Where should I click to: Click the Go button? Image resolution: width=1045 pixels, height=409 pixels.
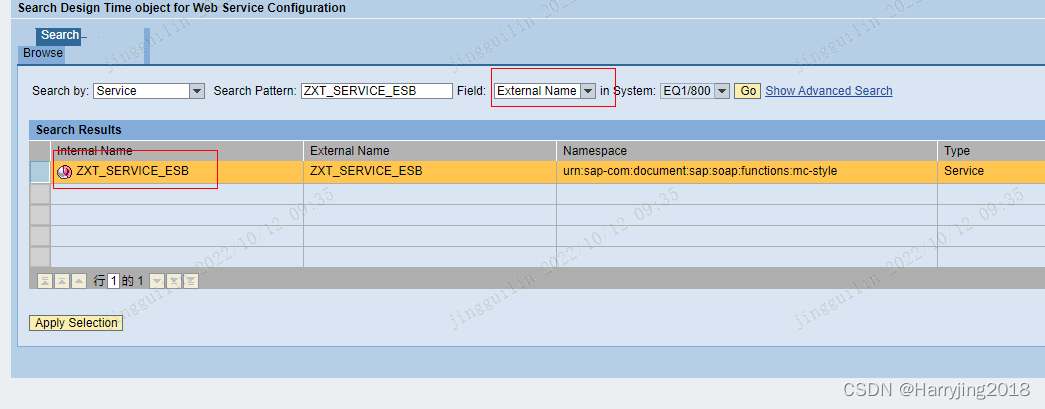tap(748, 91)
